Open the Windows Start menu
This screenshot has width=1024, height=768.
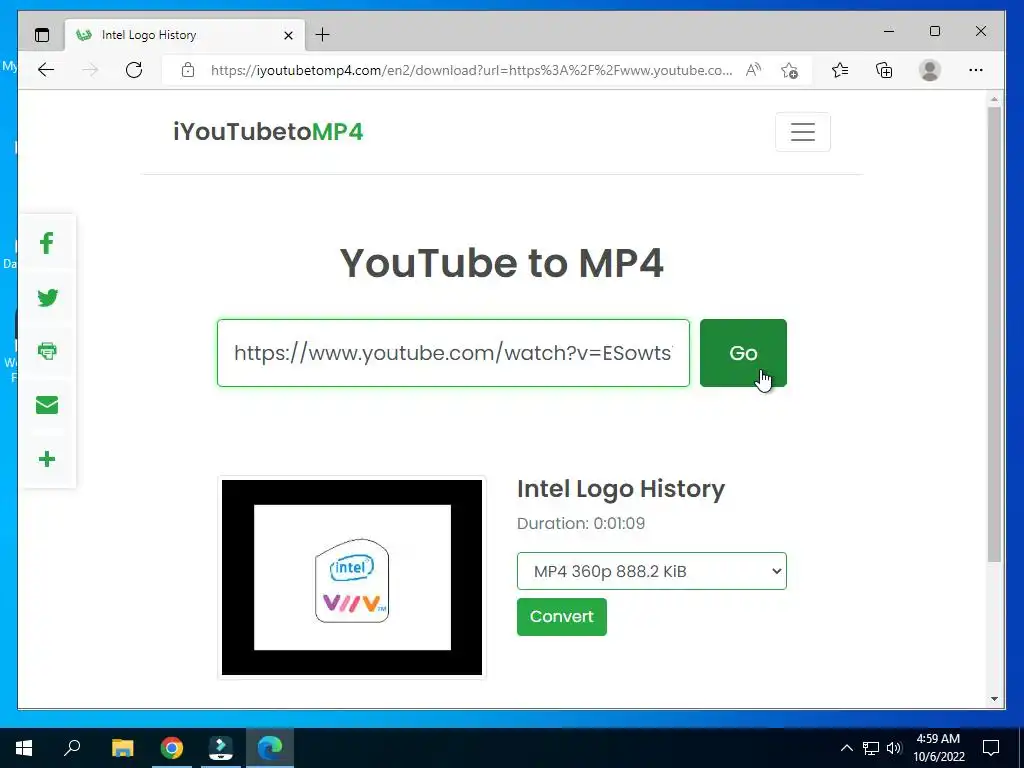click(24, 748)
